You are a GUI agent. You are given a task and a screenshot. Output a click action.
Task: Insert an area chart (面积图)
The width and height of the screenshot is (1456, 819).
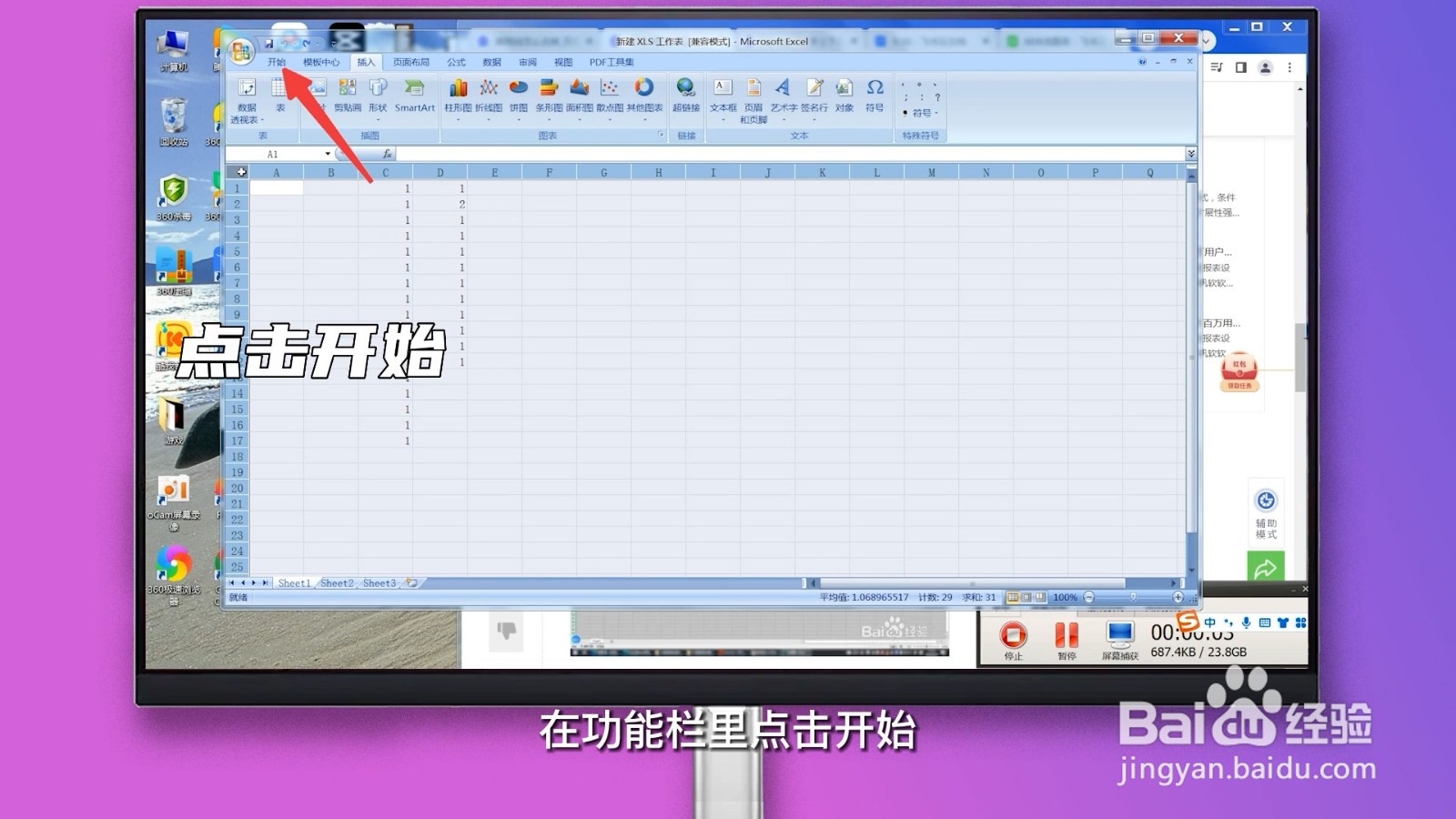pyautogui.click(x=580, y=99)
